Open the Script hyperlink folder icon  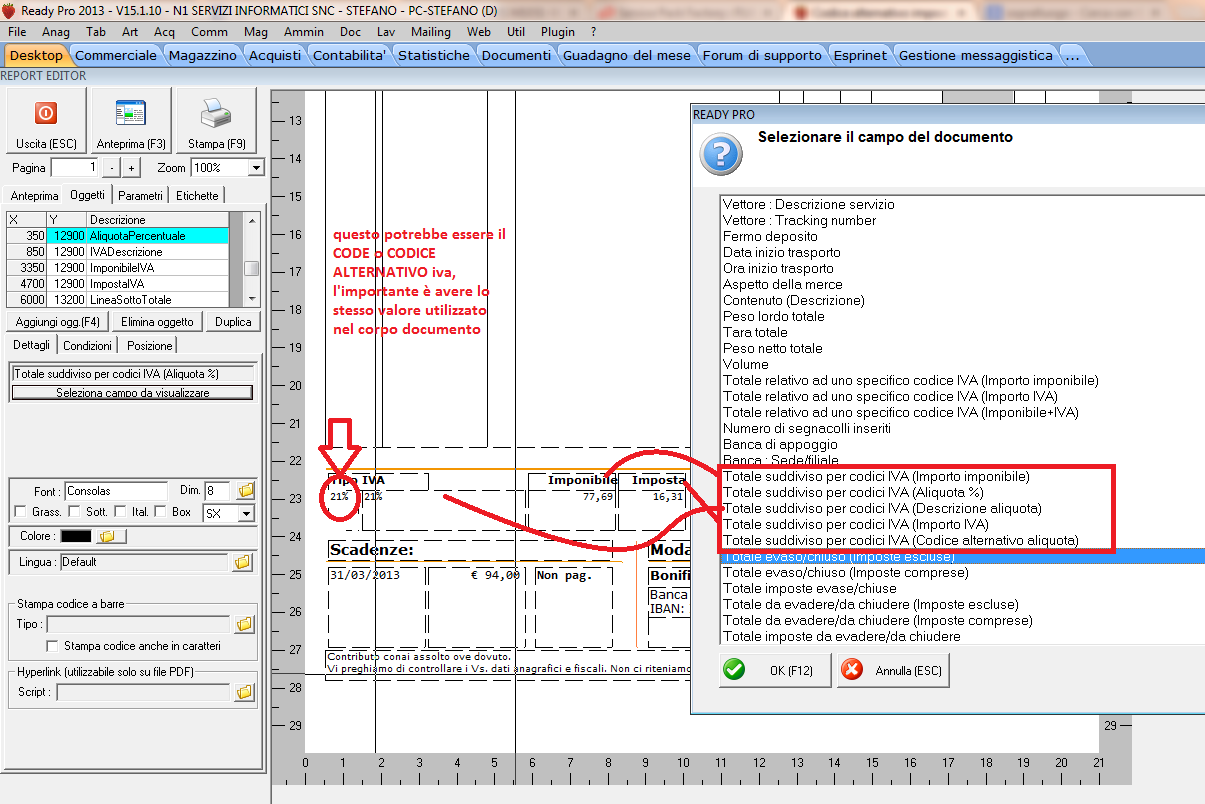[245, 692]
